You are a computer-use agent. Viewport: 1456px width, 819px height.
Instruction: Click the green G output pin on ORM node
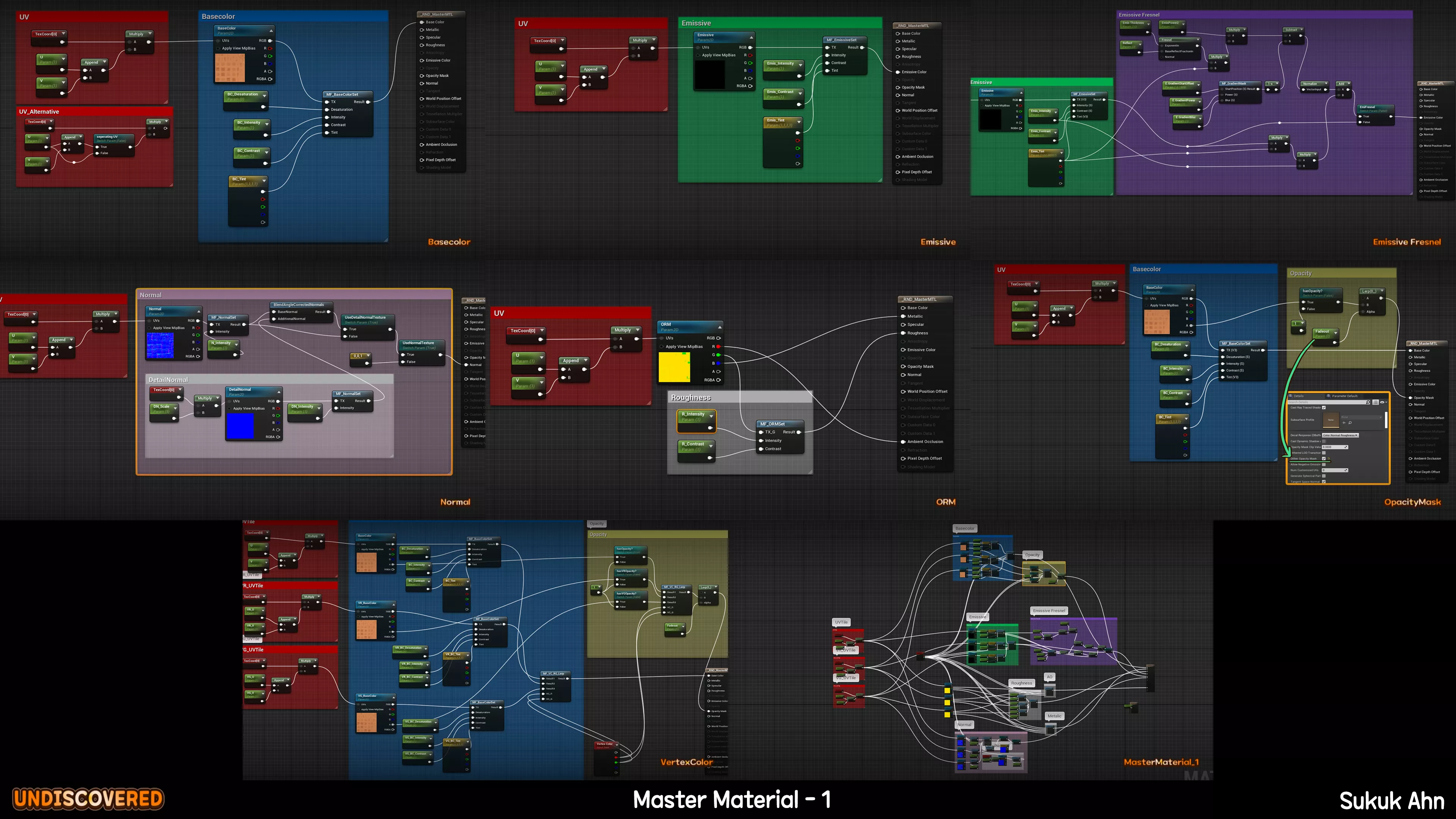pos(719,355)
